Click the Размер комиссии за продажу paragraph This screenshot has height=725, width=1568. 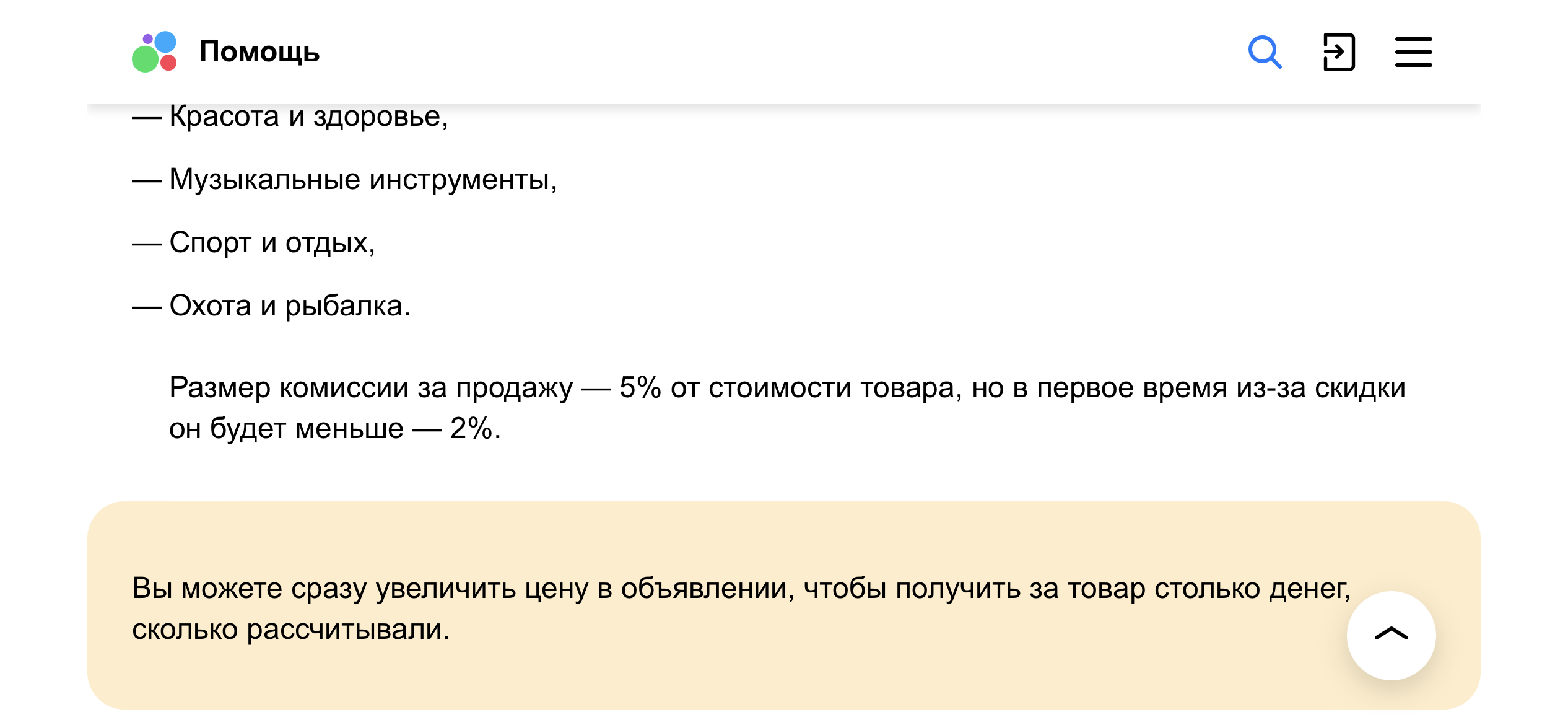(787, 408)
